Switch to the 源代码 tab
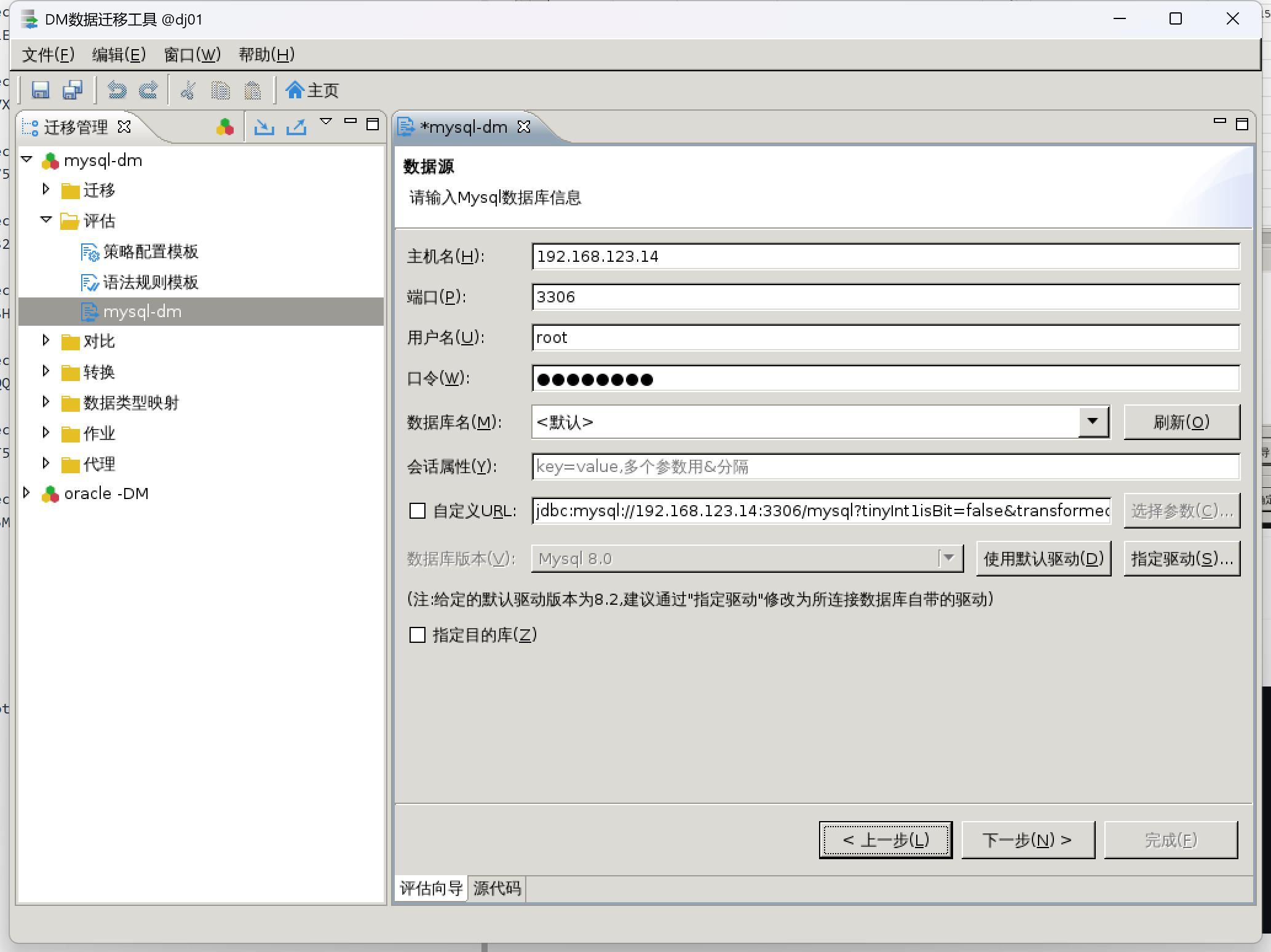The image size is (1271, 952). [497, 888]
